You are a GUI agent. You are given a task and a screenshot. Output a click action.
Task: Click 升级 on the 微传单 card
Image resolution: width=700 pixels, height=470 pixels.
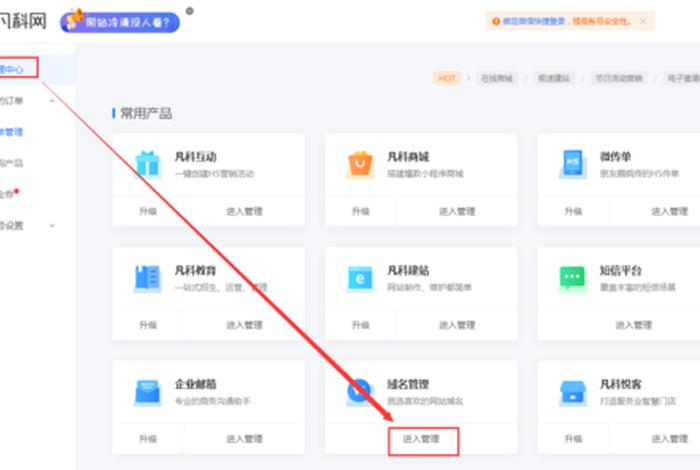[x=573, y=211]
